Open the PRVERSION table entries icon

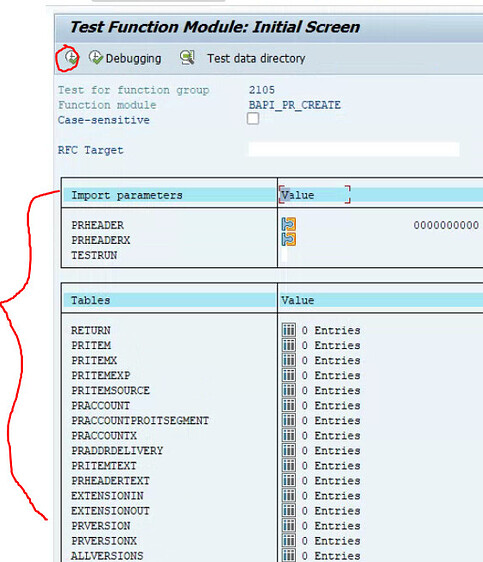pyautogui.click(x=289, y=525)
